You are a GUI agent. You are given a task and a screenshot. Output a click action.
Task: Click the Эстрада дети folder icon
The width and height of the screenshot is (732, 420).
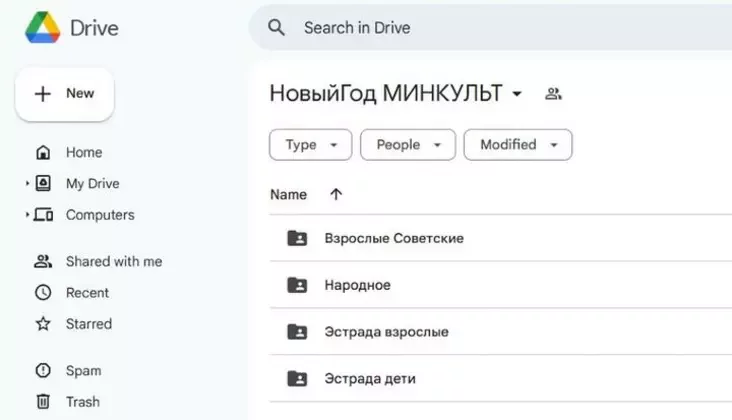tap(297, 379)
